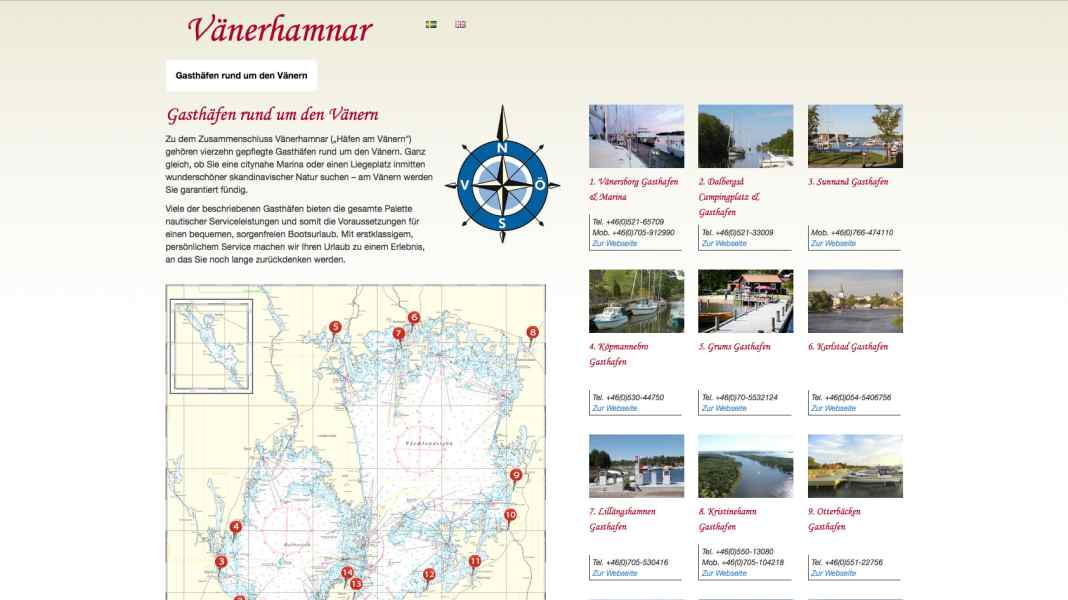
Task: Click the overview inset on the map
Action: (x=211, y=347)
